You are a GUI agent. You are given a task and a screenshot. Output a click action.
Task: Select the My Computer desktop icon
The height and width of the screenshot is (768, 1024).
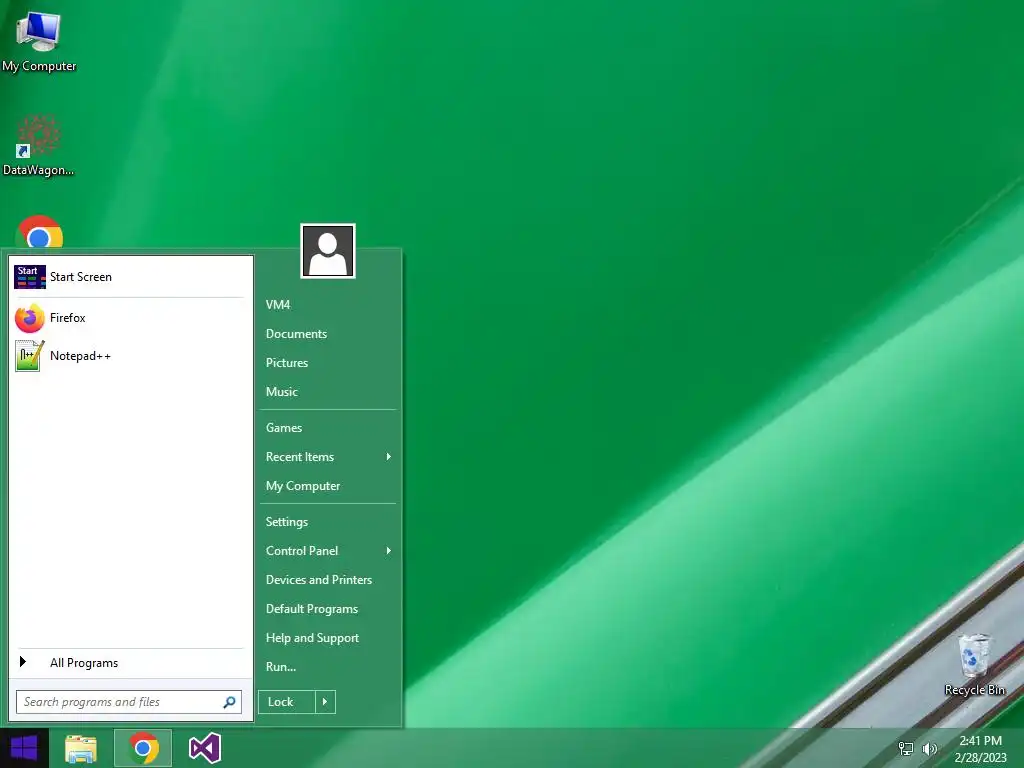click(39, 42)
